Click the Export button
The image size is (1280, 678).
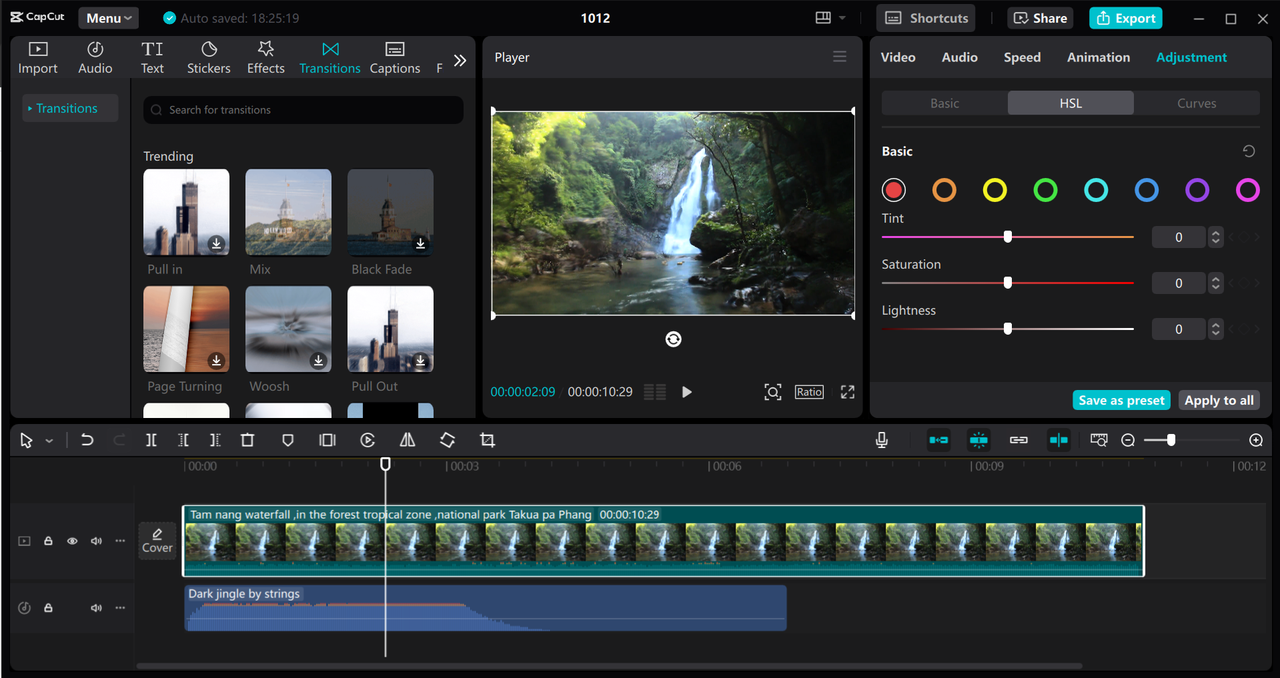1126,18
